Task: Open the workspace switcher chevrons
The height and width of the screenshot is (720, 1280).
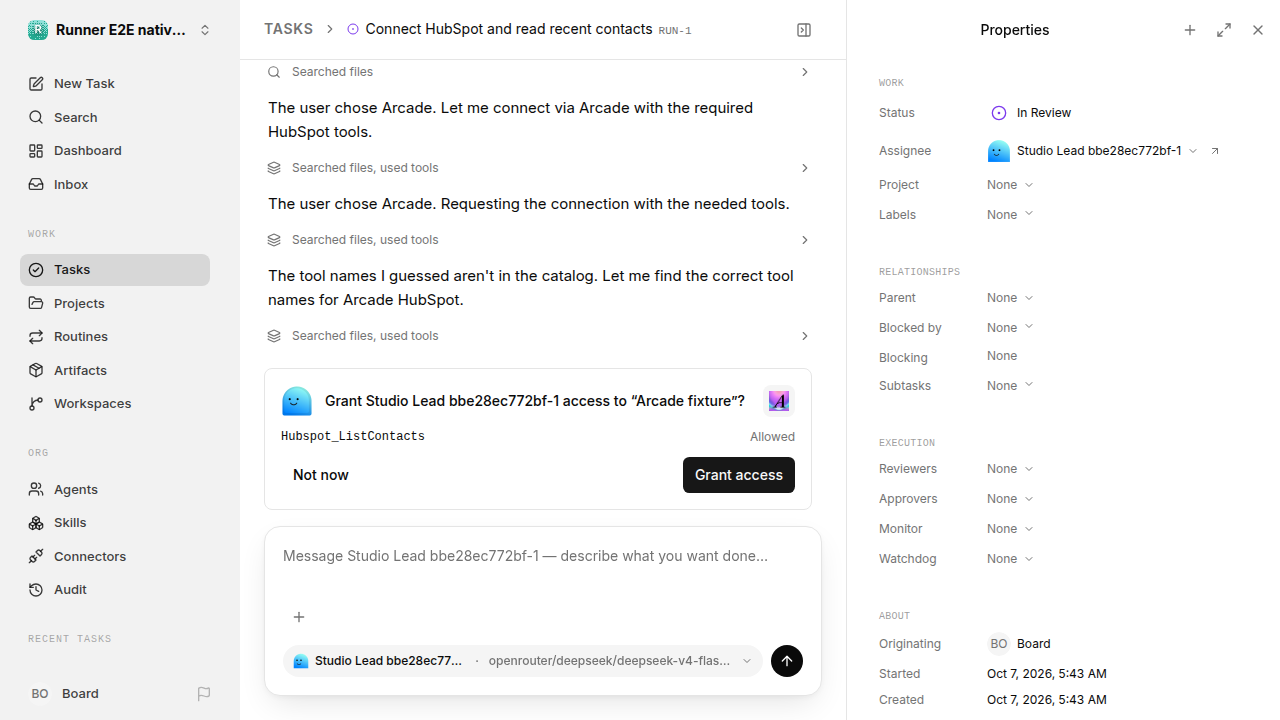Action: point(205,30)
